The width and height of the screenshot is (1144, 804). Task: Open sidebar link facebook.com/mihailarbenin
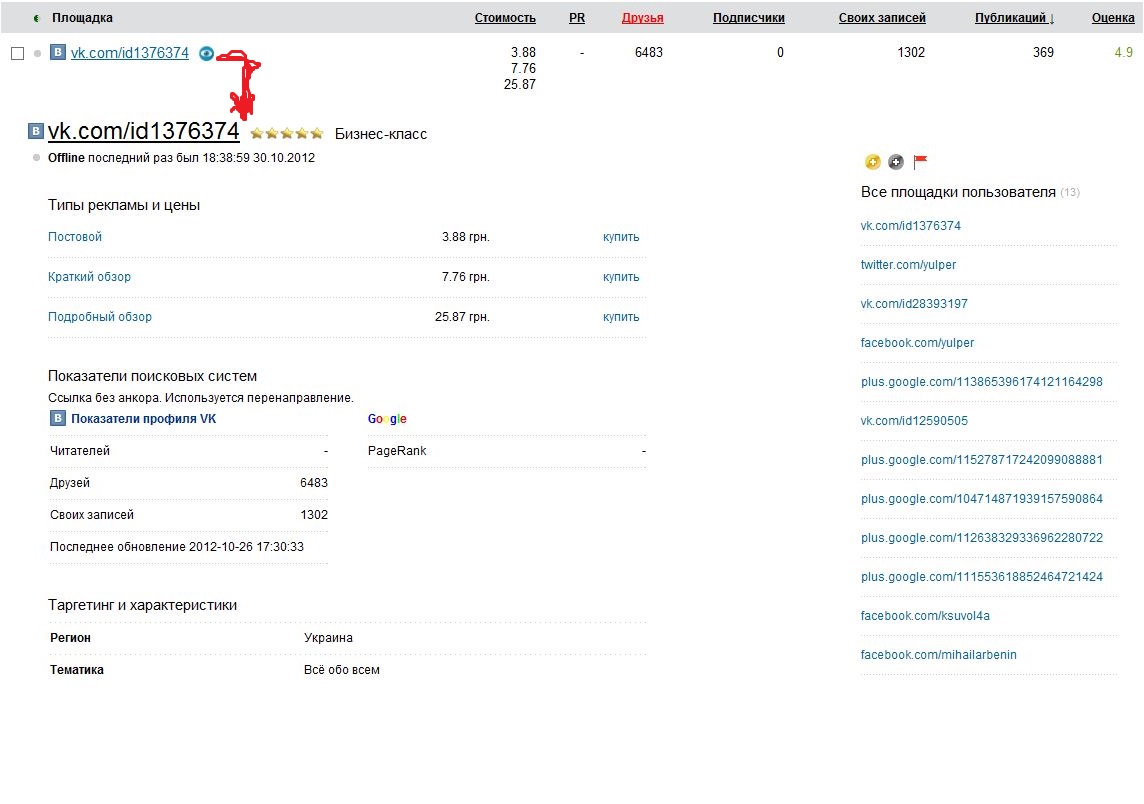(938, 655)
